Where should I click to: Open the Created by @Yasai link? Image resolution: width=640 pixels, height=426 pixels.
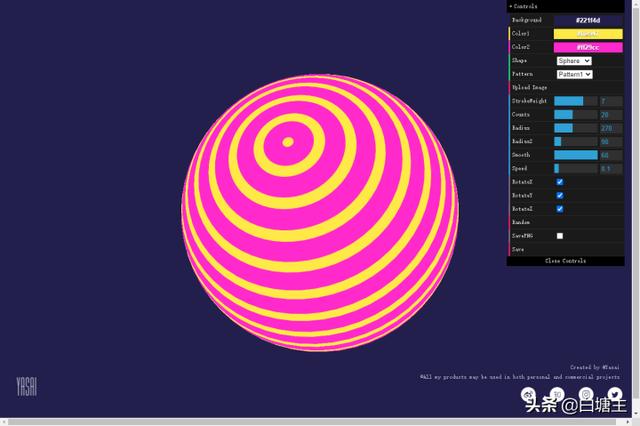pyautogui.click(x=594, y=368)
